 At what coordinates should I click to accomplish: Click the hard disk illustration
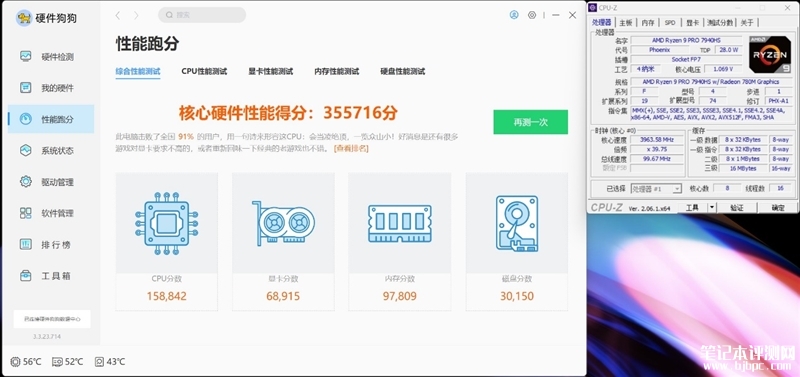517,223
